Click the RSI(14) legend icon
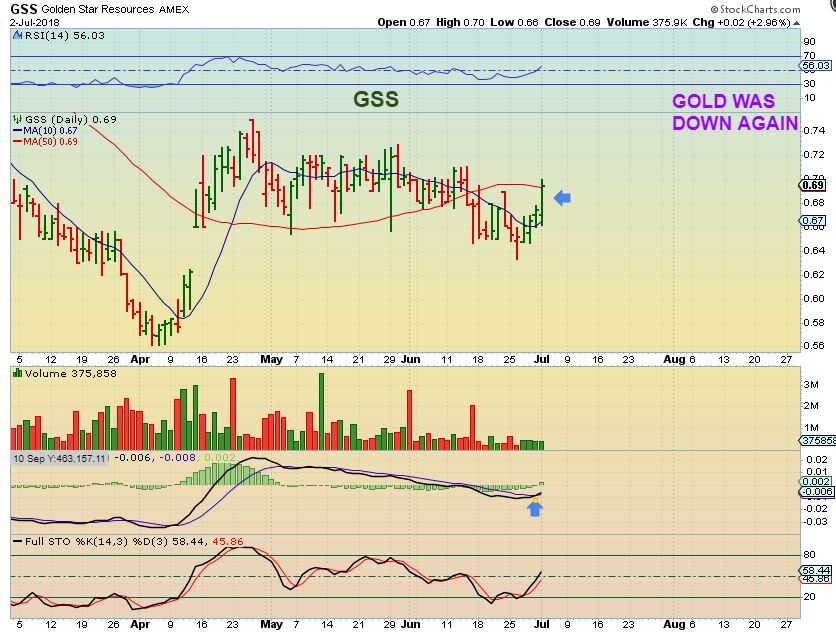The width and height of the screenshot is (836, 632). pyautogui.click(x=17, y=36)
